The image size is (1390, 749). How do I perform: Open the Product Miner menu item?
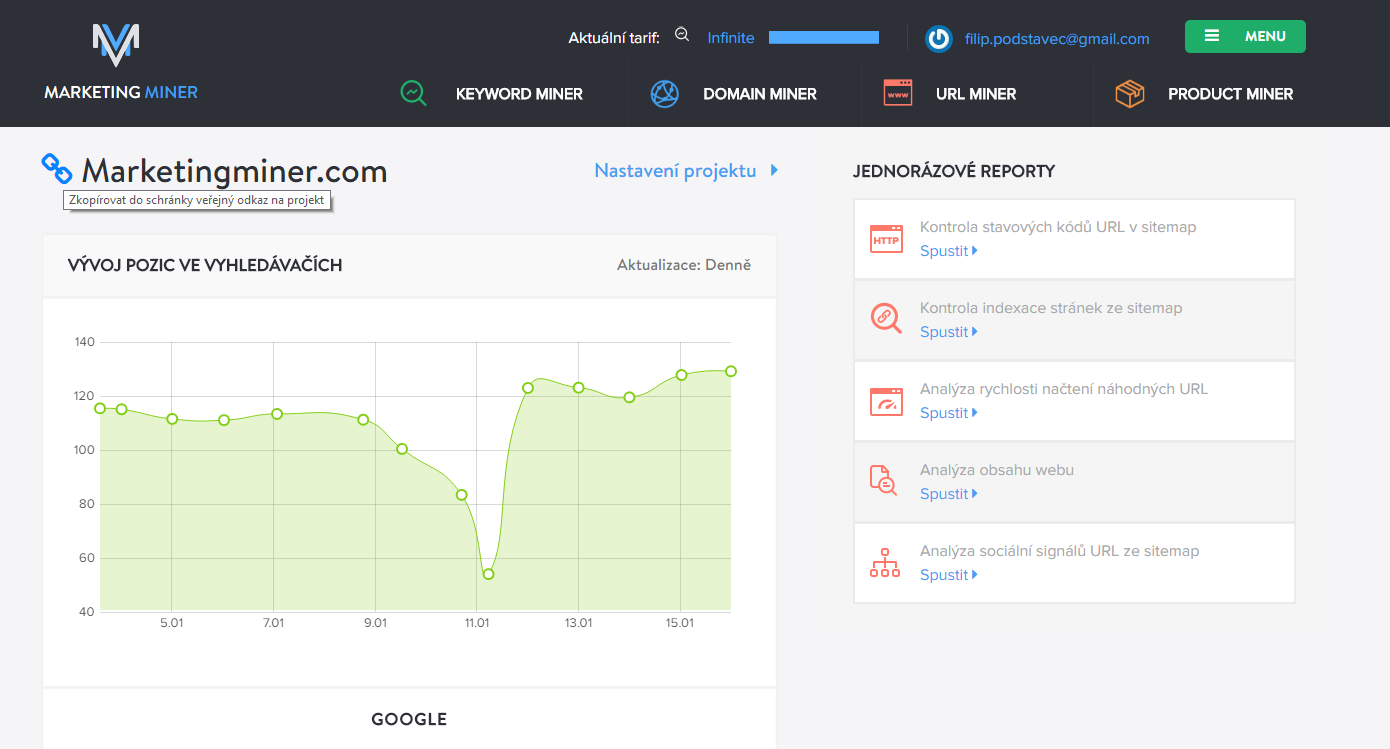click(1230, 94)
